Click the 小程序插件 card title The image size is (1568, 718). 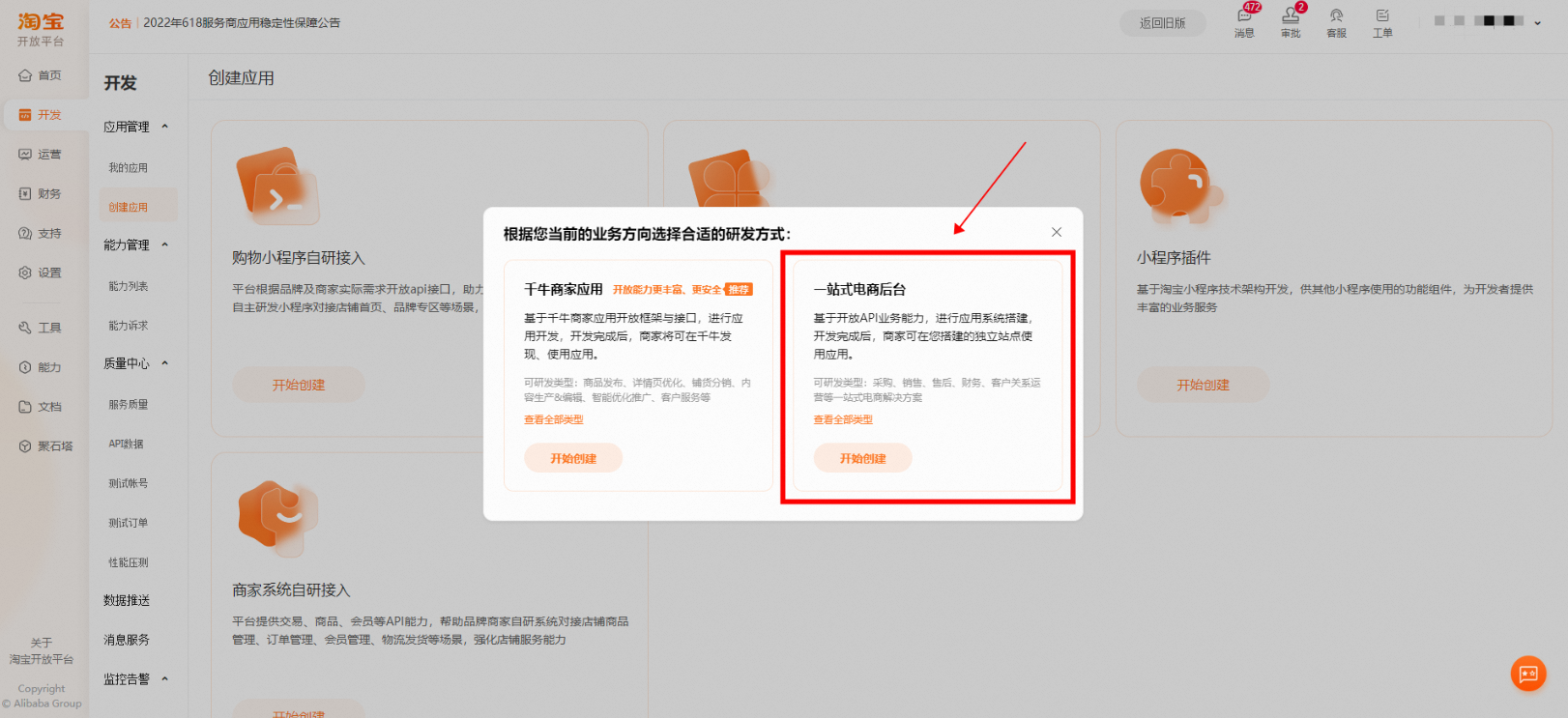click(x=1174, y=258)
